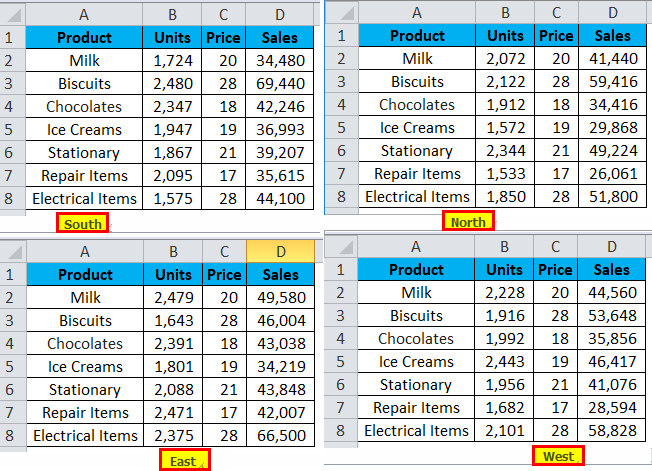Click the Sales header cell in South table
The image size is (652, 471).
click(x=280, y=37)
